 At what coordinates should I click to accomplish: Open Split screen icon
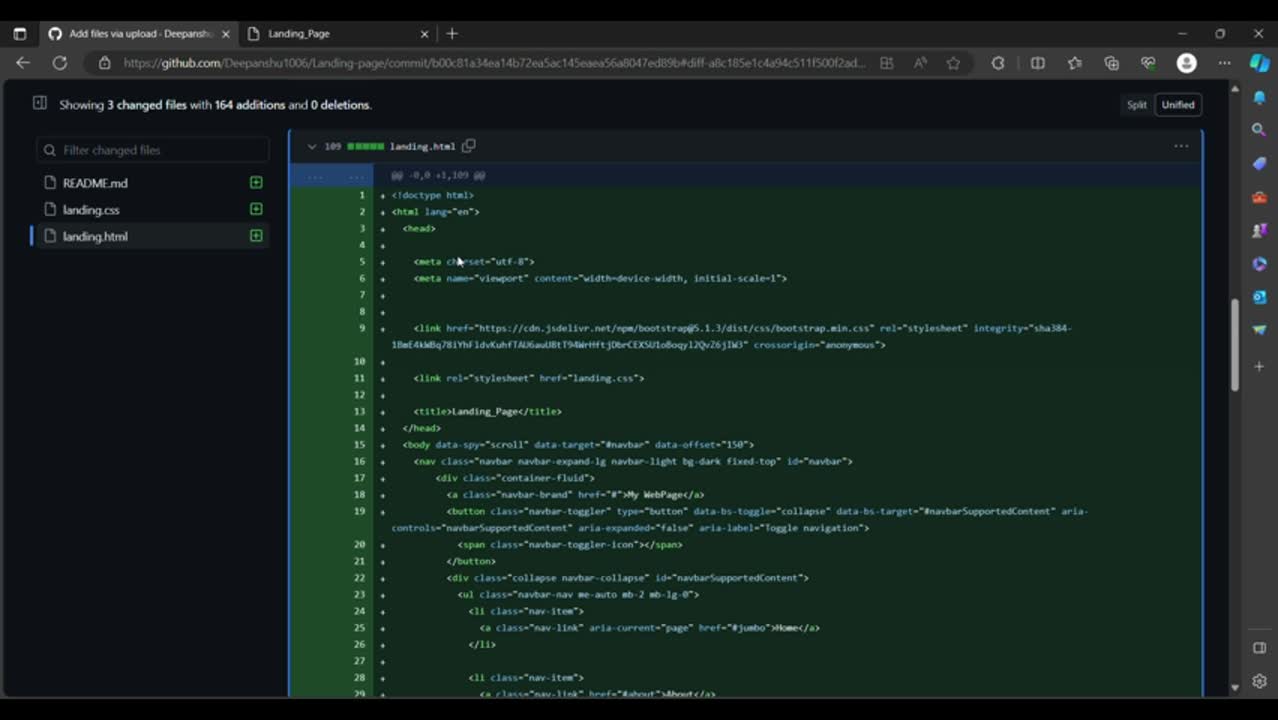point(1038,63)
